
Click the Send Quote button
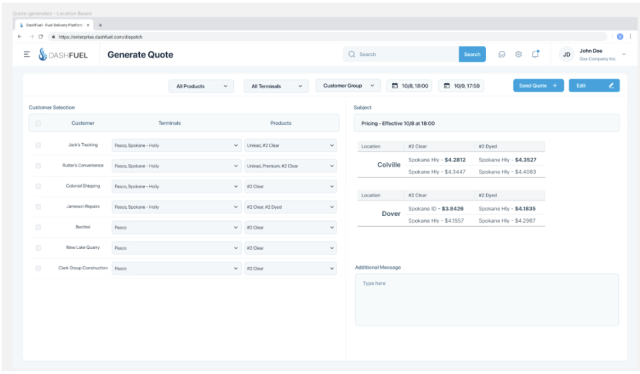[x=538, y=86]
